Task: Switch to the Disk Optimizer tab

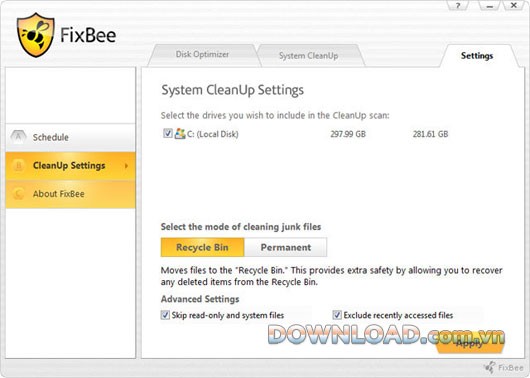Action: click(x=202, y=54)
